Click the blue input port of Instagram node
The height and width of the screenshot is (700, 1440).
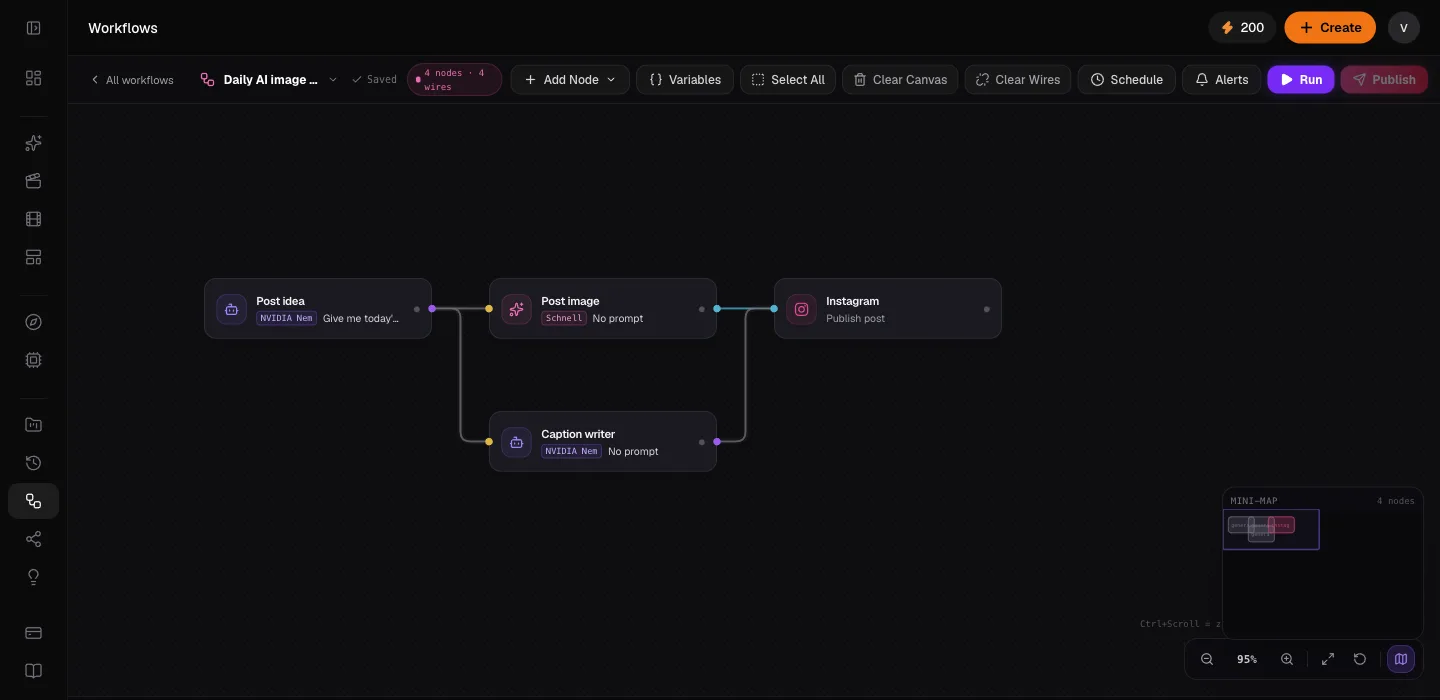pos(774,309)
